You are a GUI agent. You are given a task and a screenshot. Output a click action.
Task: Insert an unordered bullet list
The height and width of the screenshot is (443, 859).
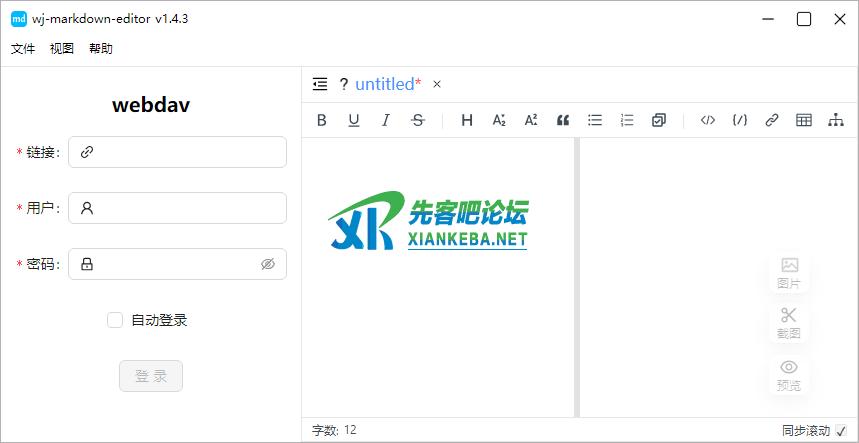(x=595, y=120)
